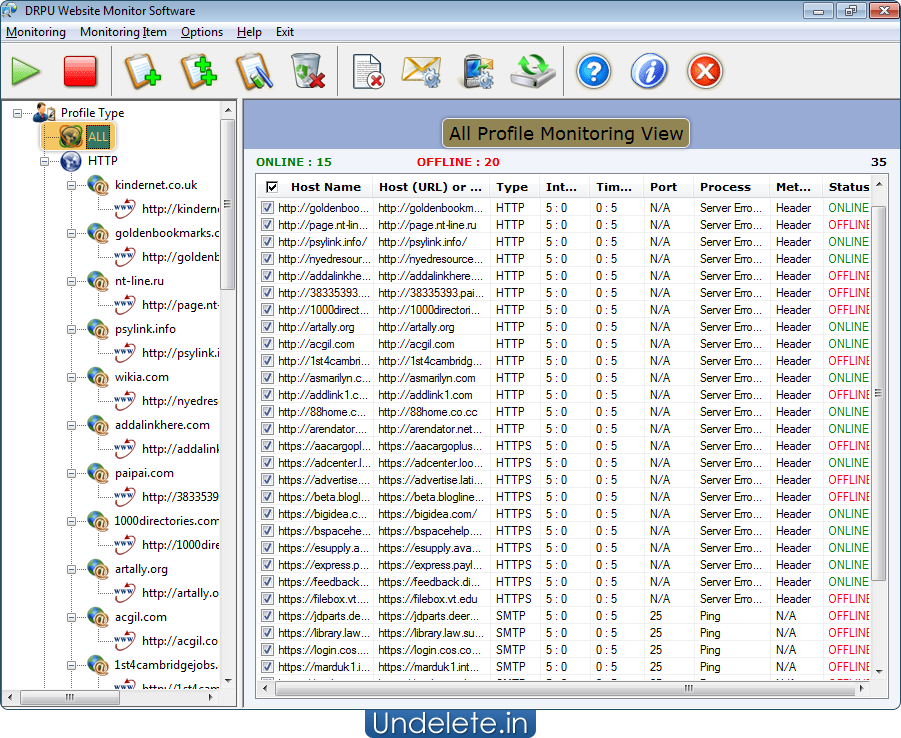Uncheck the https://marduk1.i... row checkbox
This screenshot has height=738, width=901.
[267, 667]
